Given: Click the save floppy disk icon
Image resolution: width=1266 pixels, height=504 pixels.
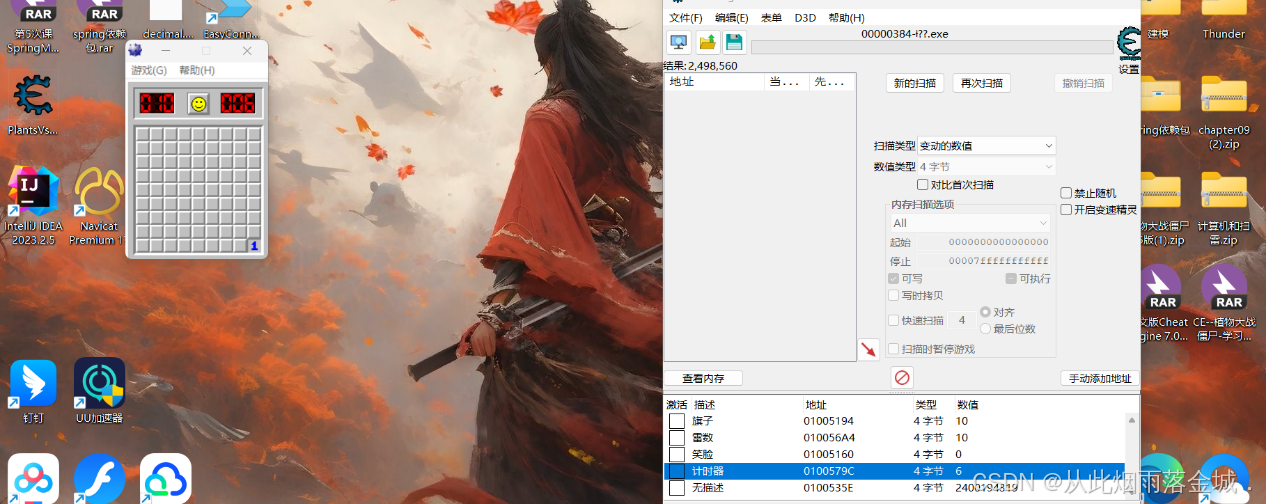Looking at the screenshot, I should tap(734, 42).
